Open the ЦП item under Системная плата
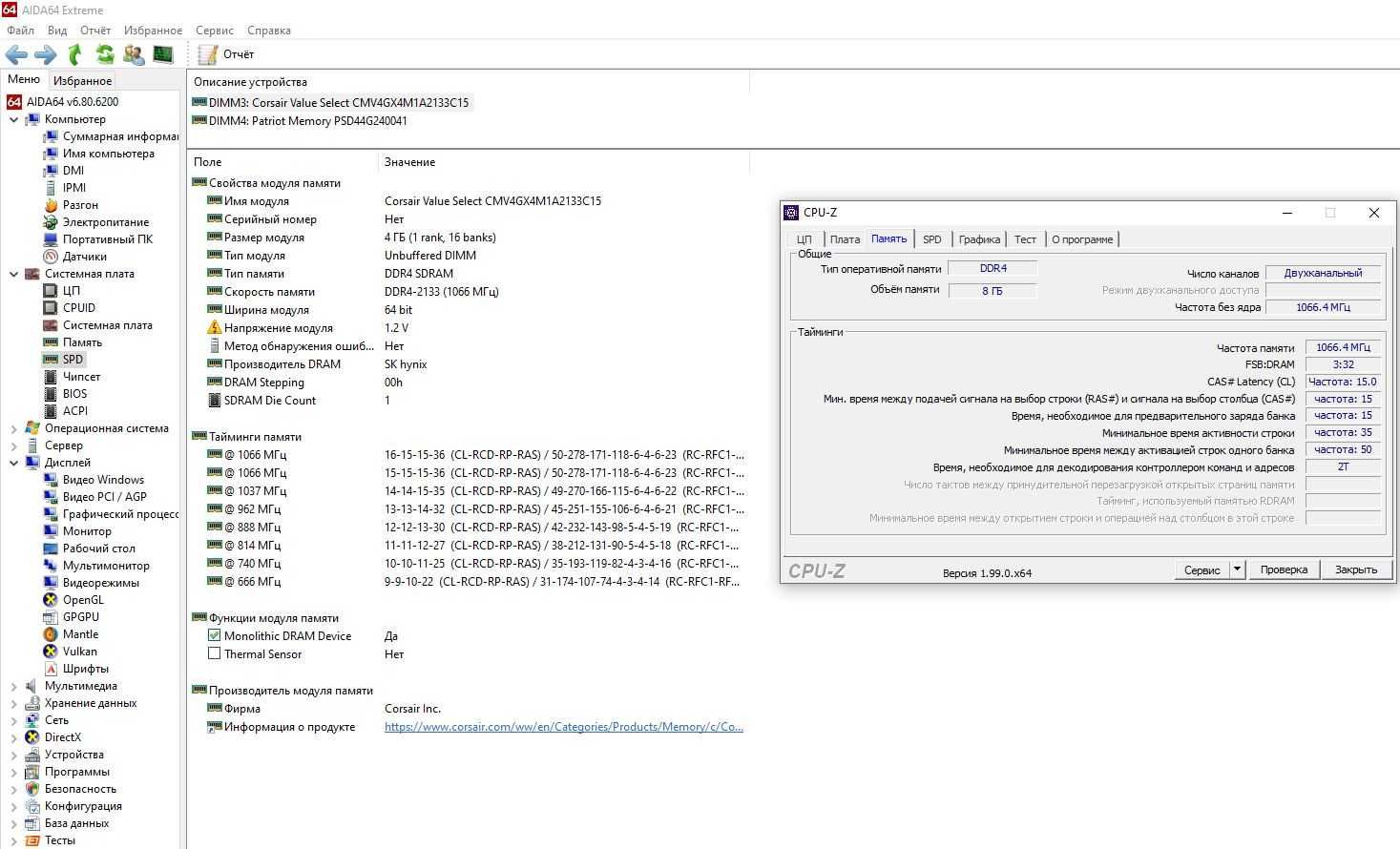 72,291
